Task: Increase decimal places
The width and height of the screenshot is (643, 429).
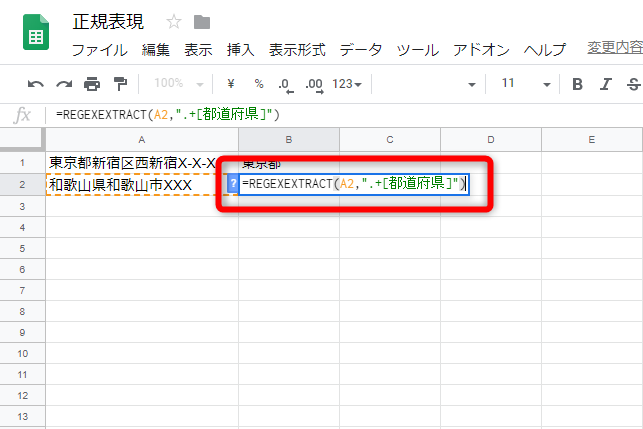Action: (x=315, y=85)
